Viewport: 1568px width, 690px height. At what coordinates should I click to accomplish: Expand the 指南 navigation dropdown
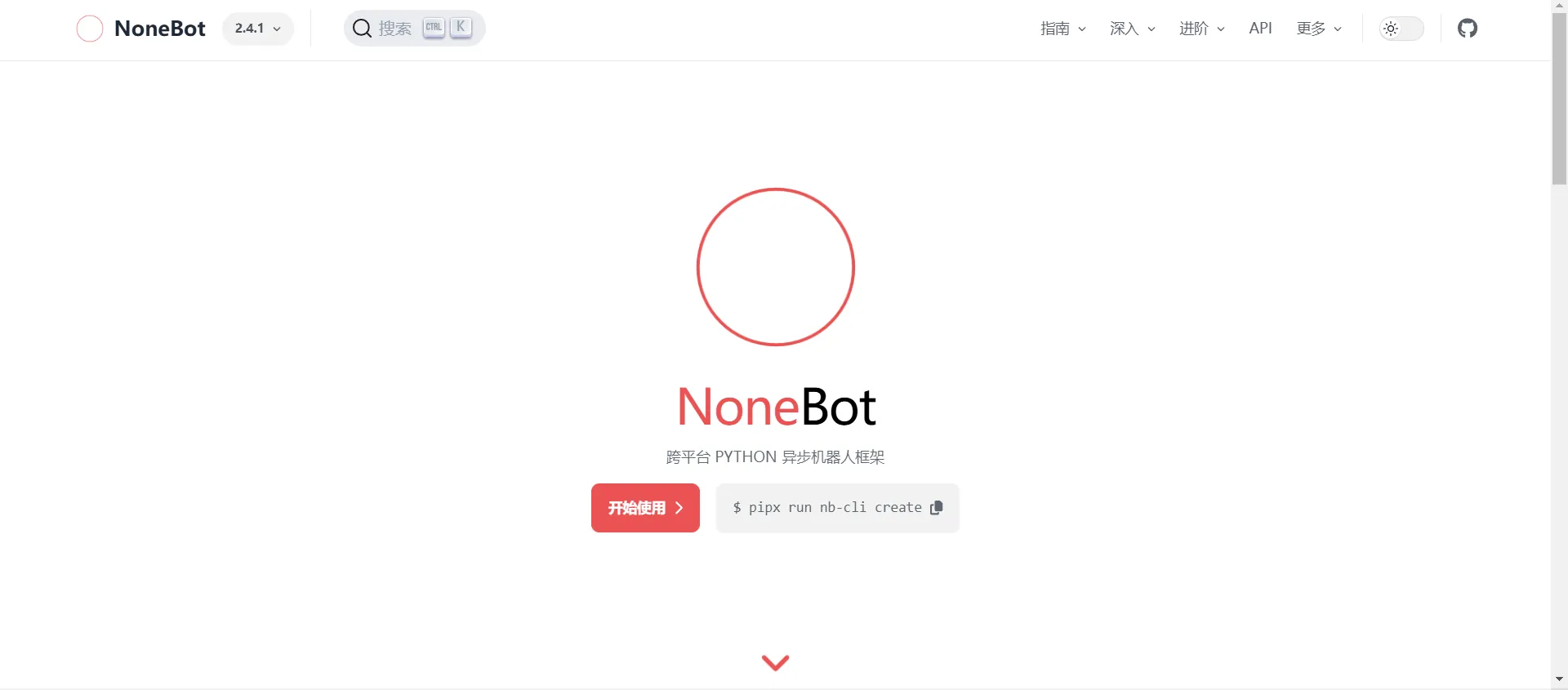(x=1062, y=29)
